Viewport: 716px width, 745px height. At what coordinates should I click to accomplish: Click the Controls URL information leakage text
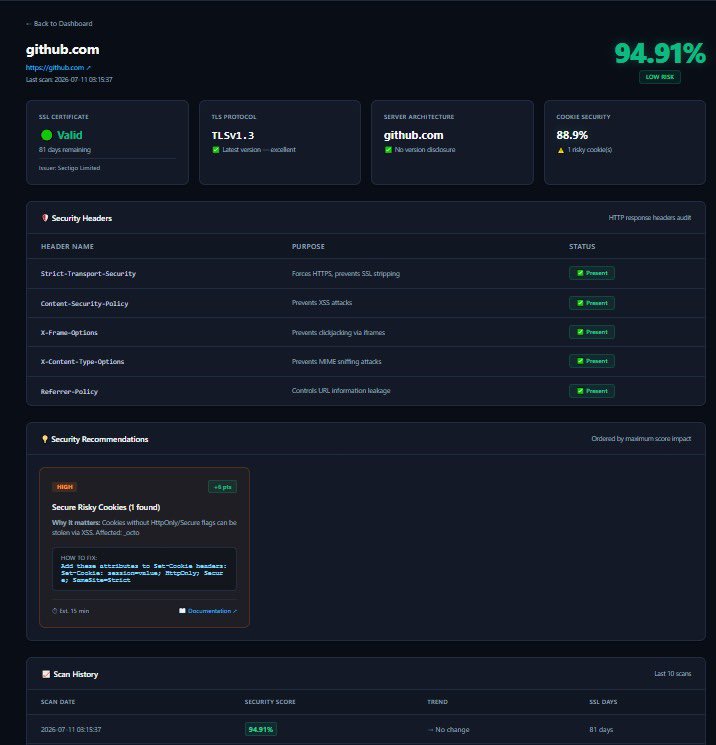pyautogui.click(x=341, y=391)
